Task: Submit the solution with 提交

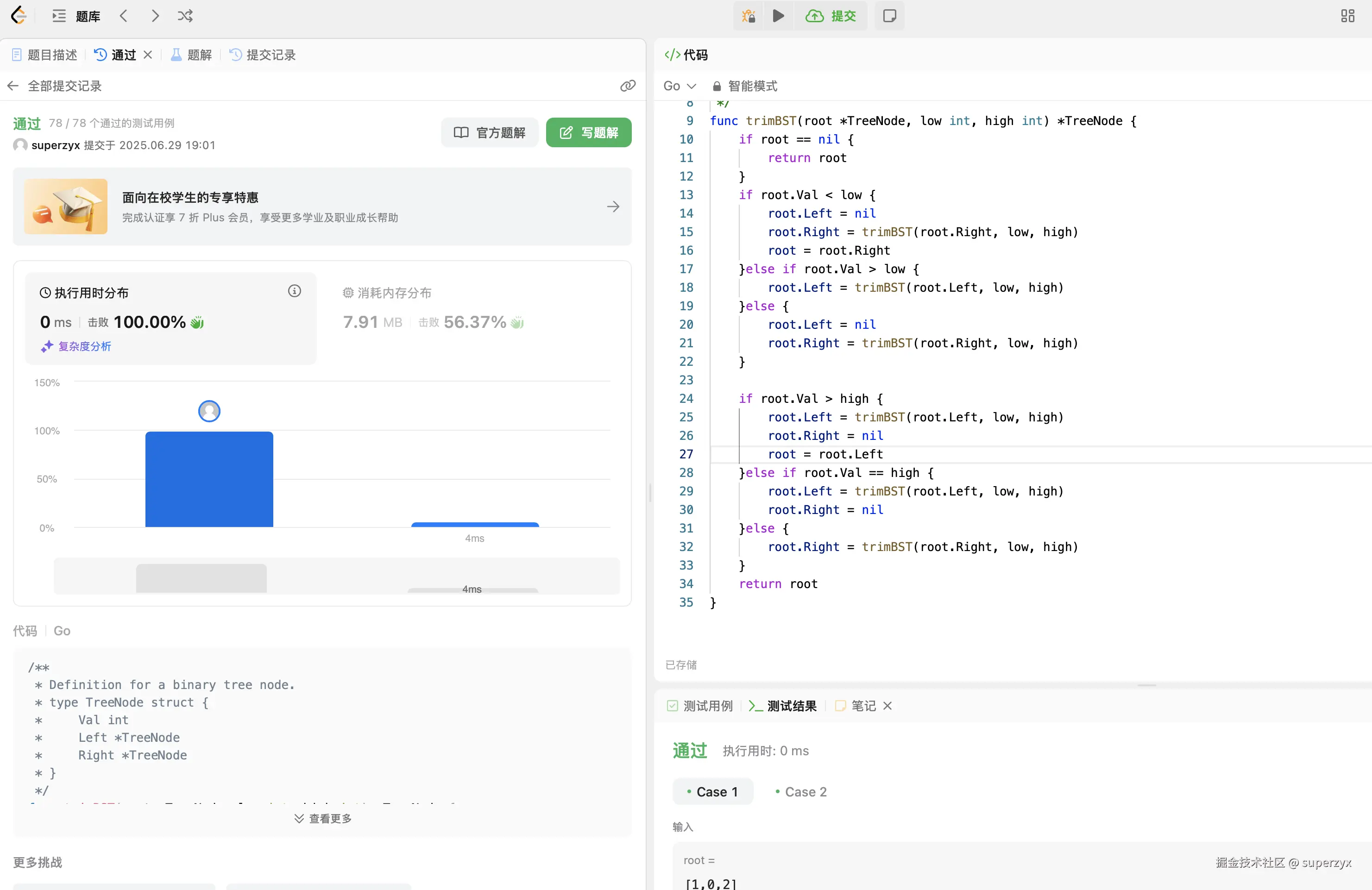Action: (831, 16)
